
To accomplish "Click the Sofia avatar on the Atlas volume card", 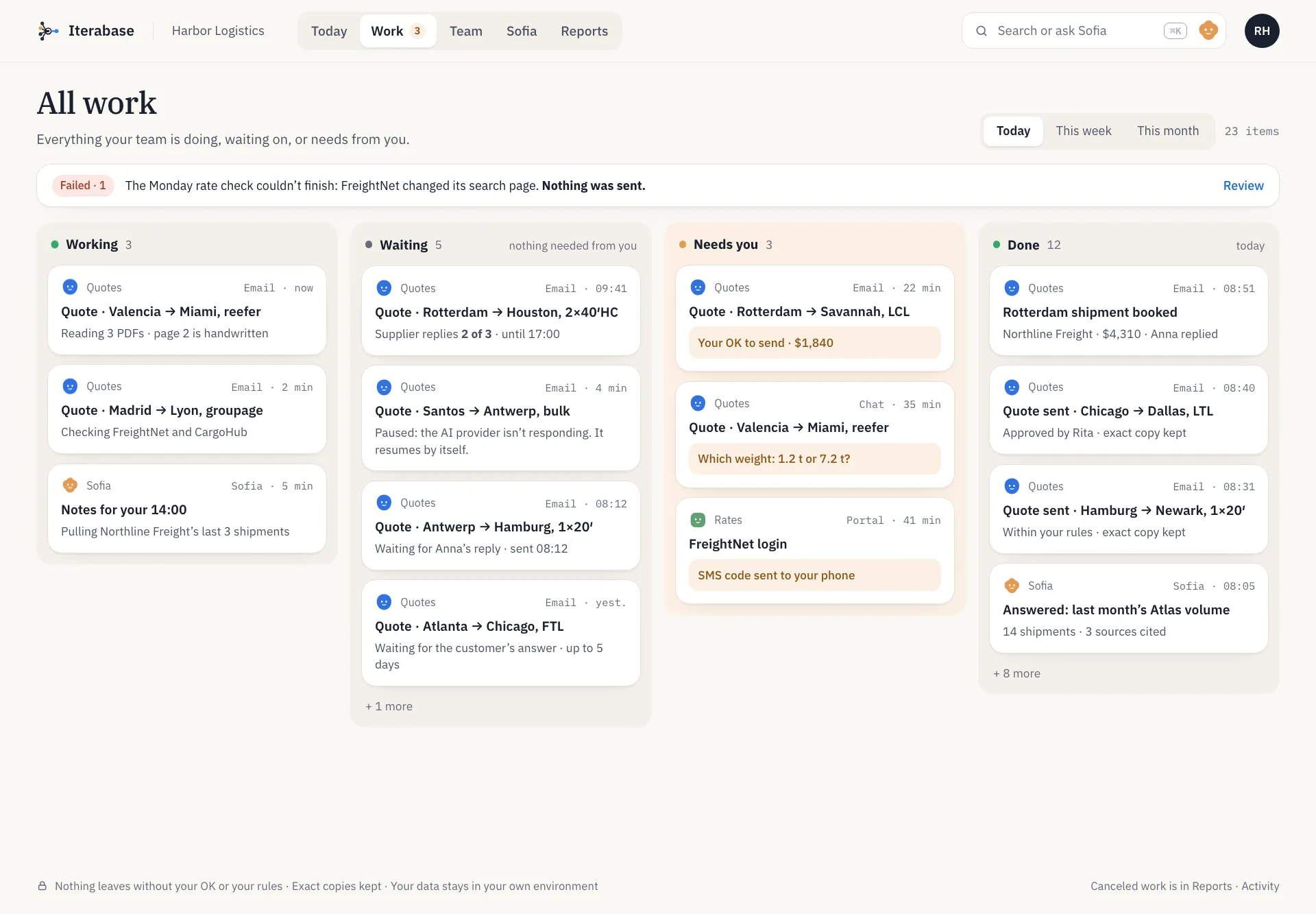I will click(1012, 586).
